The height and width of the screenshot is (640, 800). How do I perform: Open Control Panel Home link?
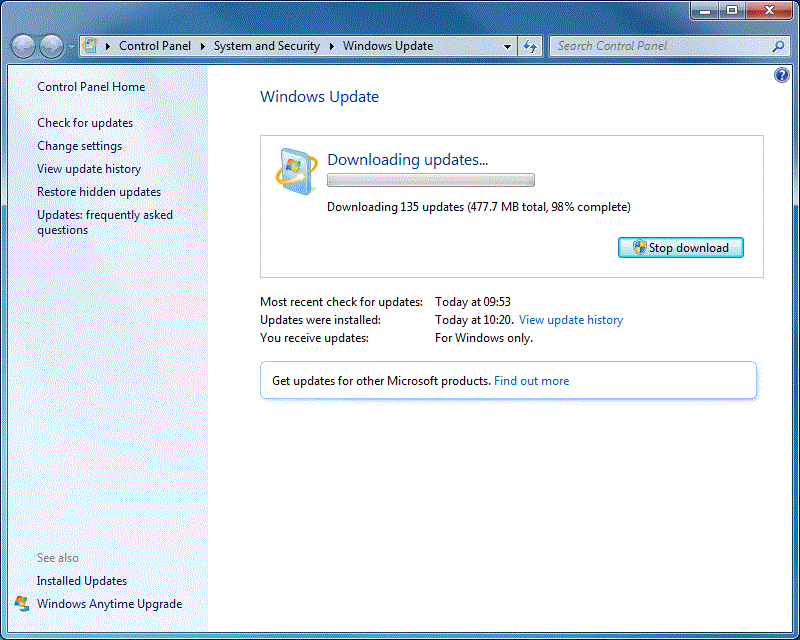[91, 87]
